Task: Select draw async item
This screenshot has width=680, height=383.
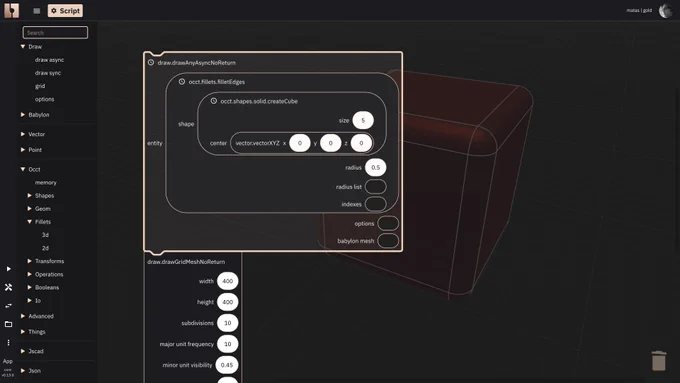Action: pos(49,60)
